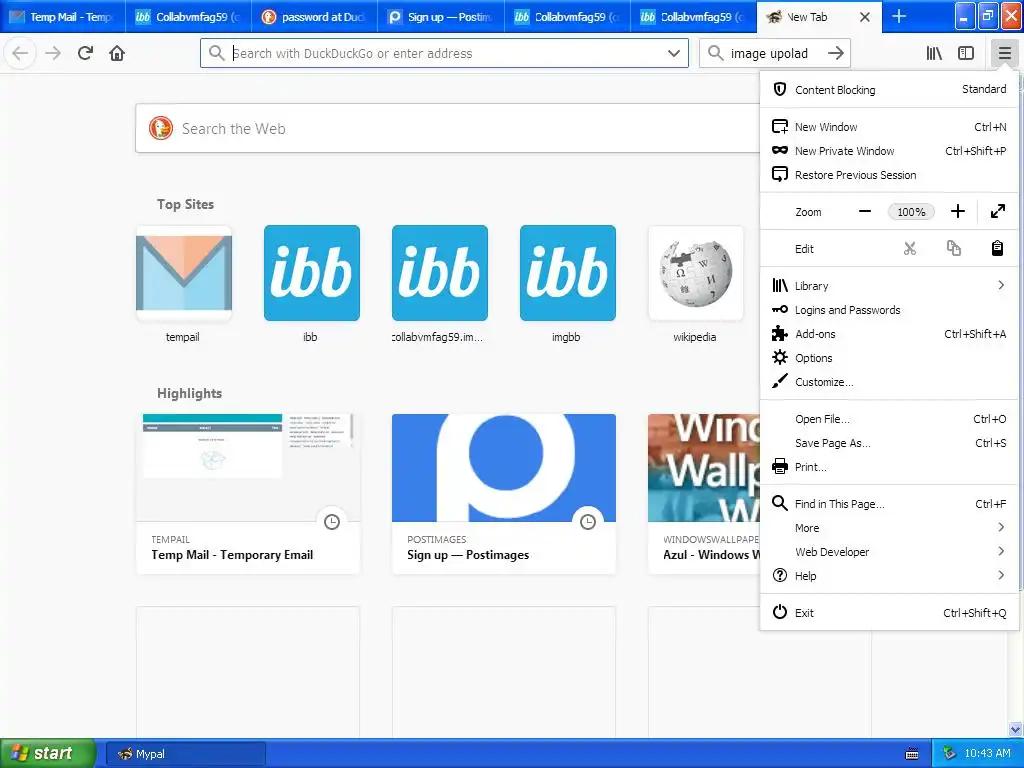Expand the Help submenu
The image size is (1024, 768).
click(x=889, y=576)
